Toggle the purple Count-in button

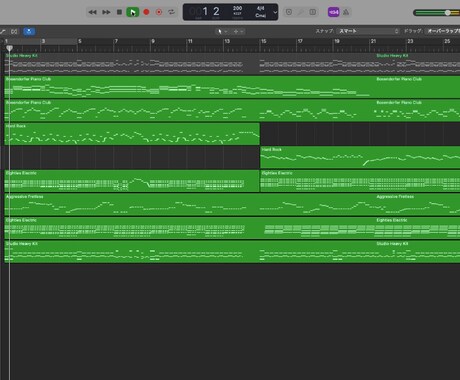coord(333,12)
